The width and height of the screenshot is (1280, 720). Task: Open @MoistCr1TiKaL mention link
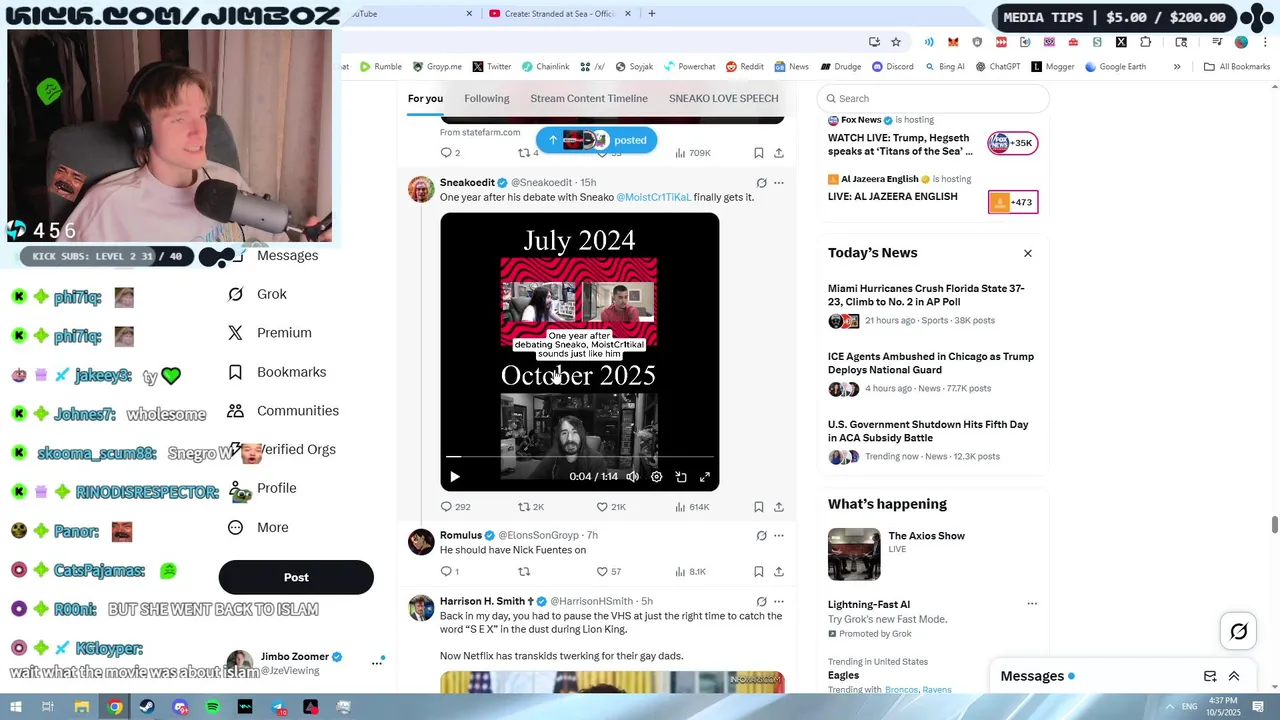[x=653, y=197]
